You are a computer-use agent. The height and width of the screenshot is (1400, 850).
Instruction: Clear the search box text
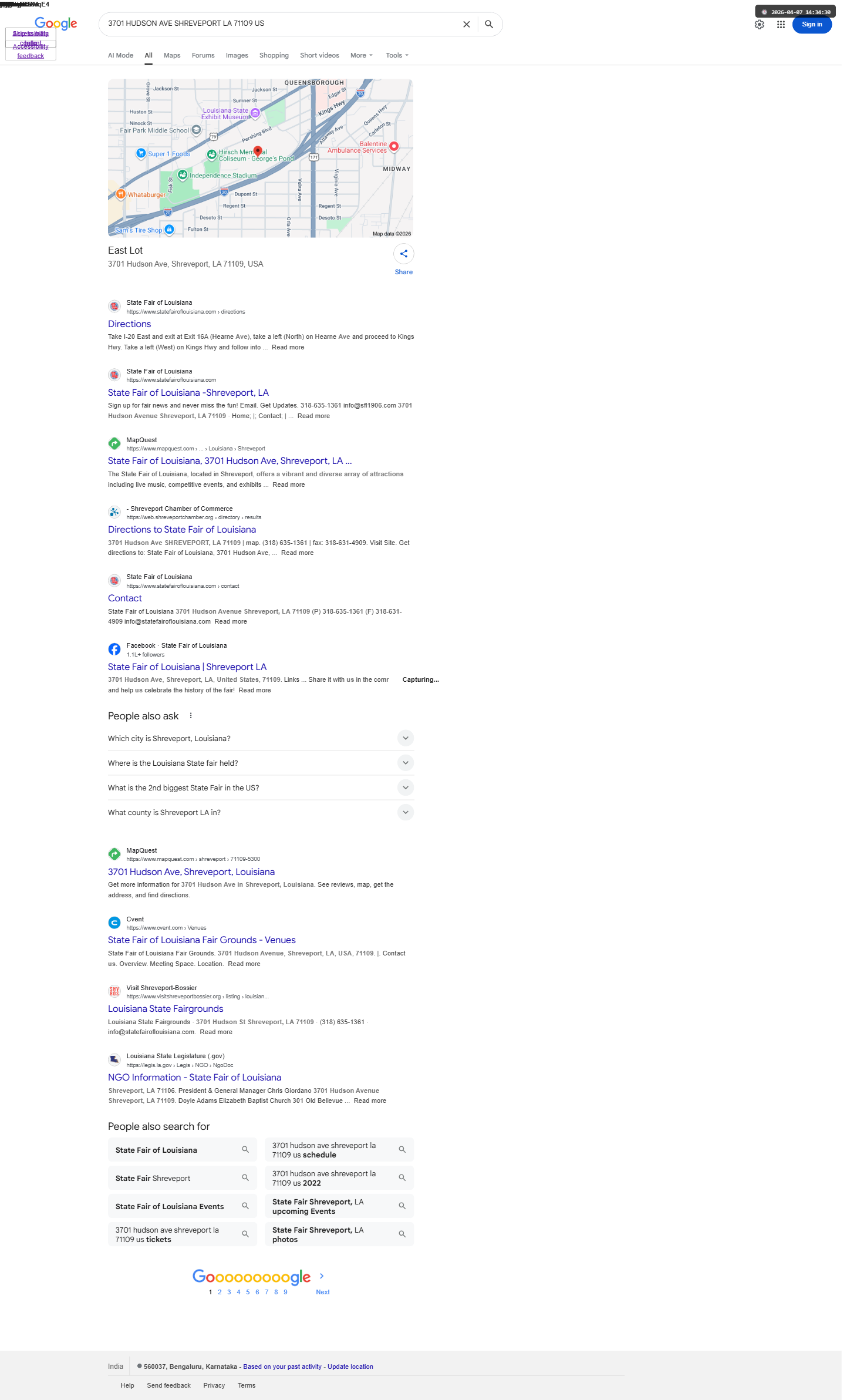[x=466, y=25]
